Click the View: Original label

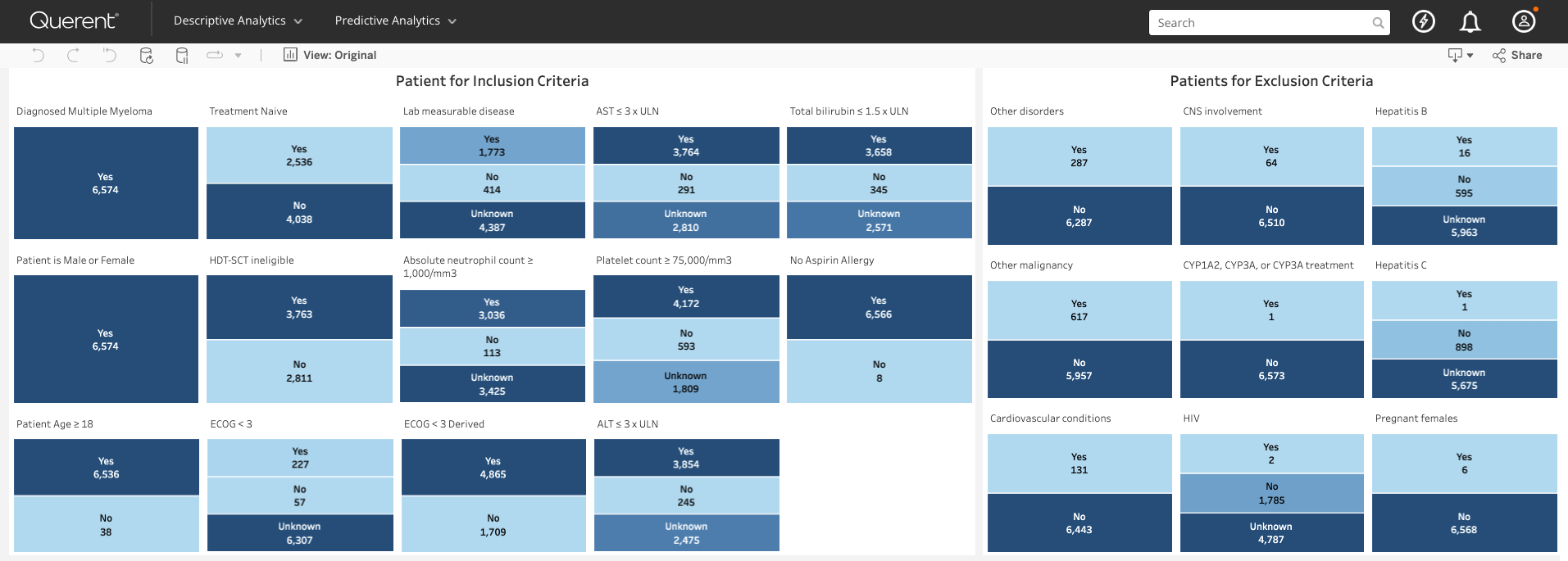[x=340, y=55]
